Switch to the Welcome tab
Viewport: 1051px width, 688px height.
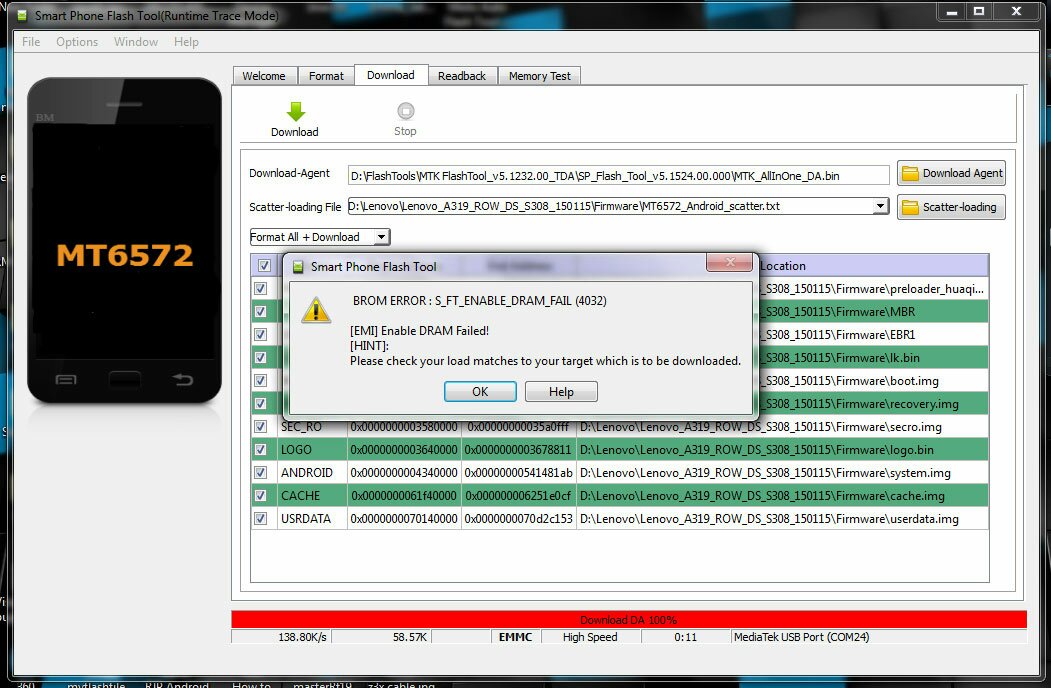(264, 76)
